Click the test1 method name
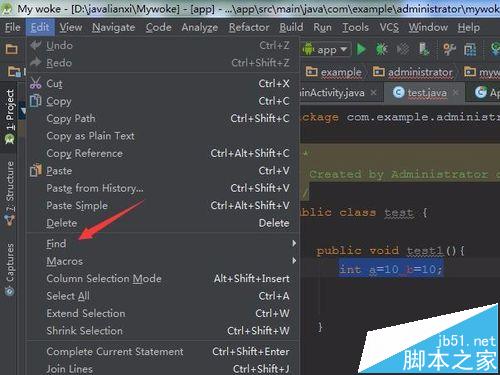 [x=425, y=250]
